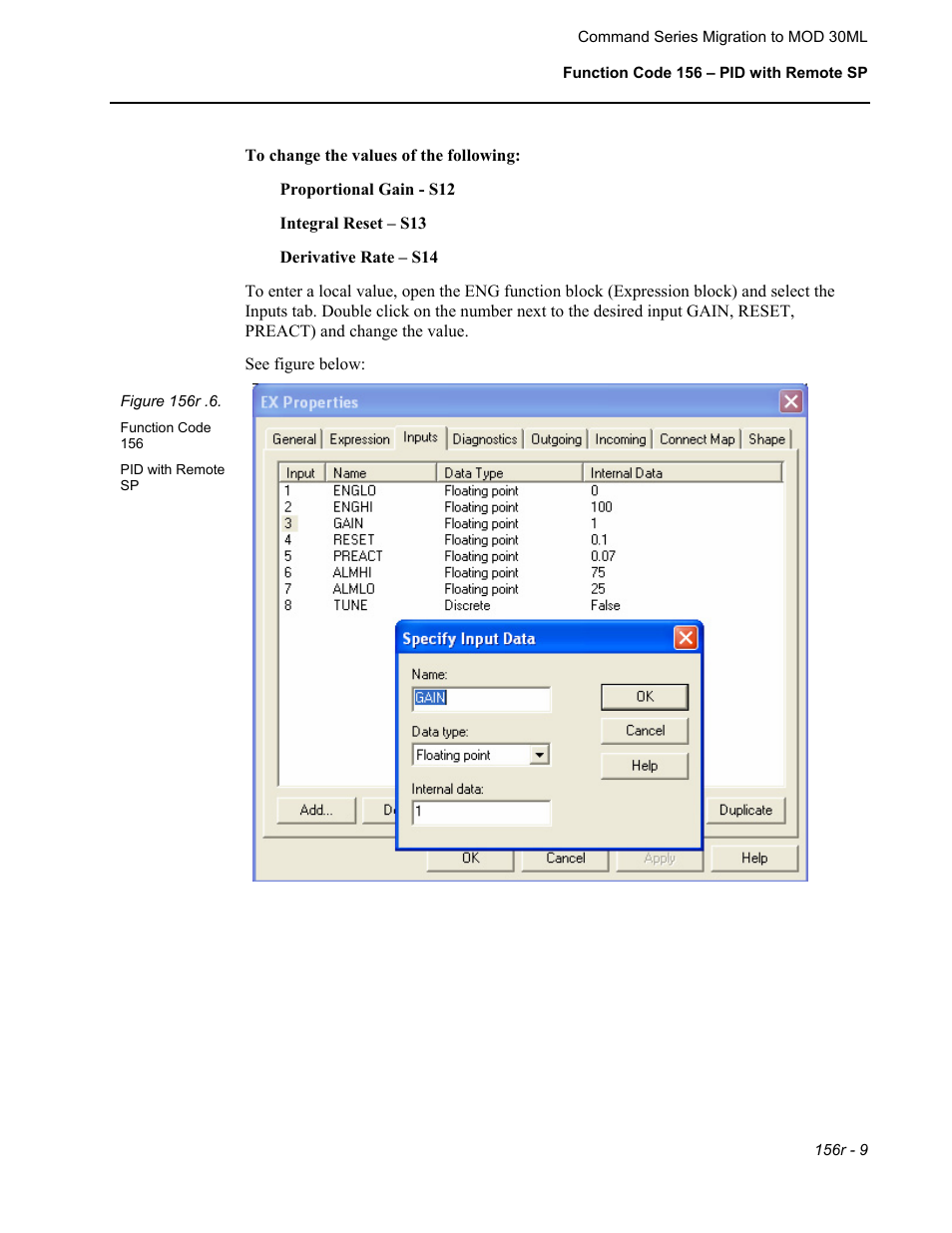The image size is (952, 1233).
Task: Click the Internal Data column header
Action: pyautogui.click(x=683, y=473)
